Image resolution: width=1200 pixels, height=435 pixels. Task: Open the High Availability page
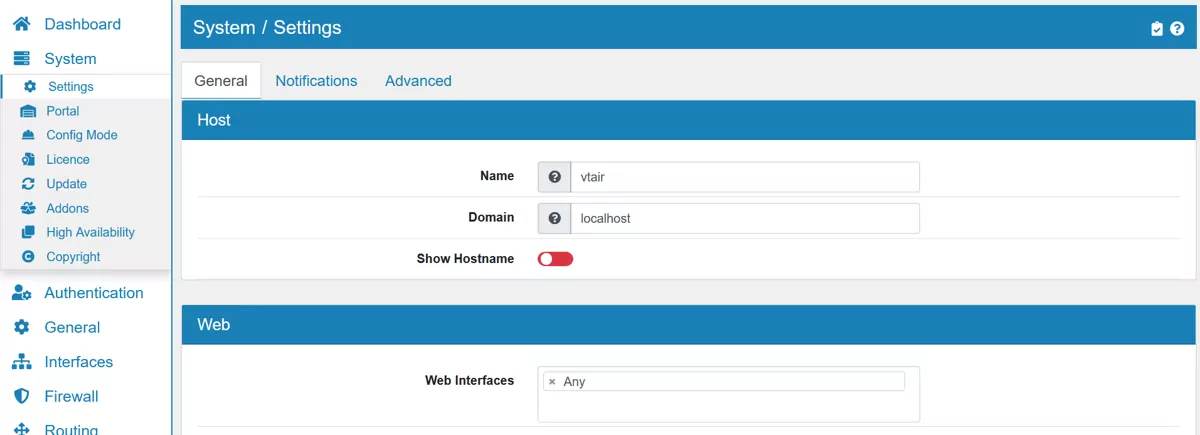tap(90, 232)
